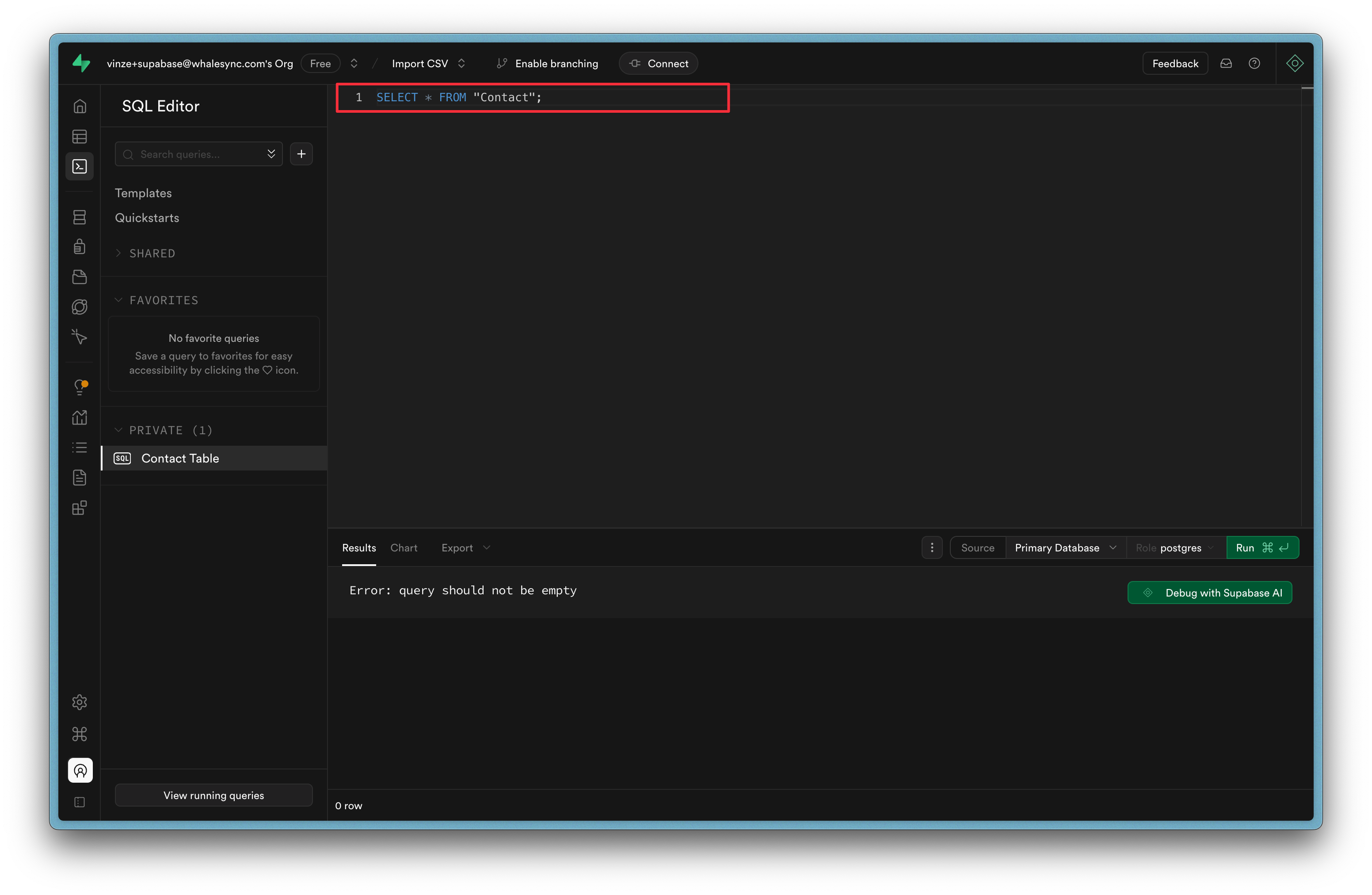Open the results three-dot options menu
Viewport: 1372px width, 895px height.
[932, 548]
